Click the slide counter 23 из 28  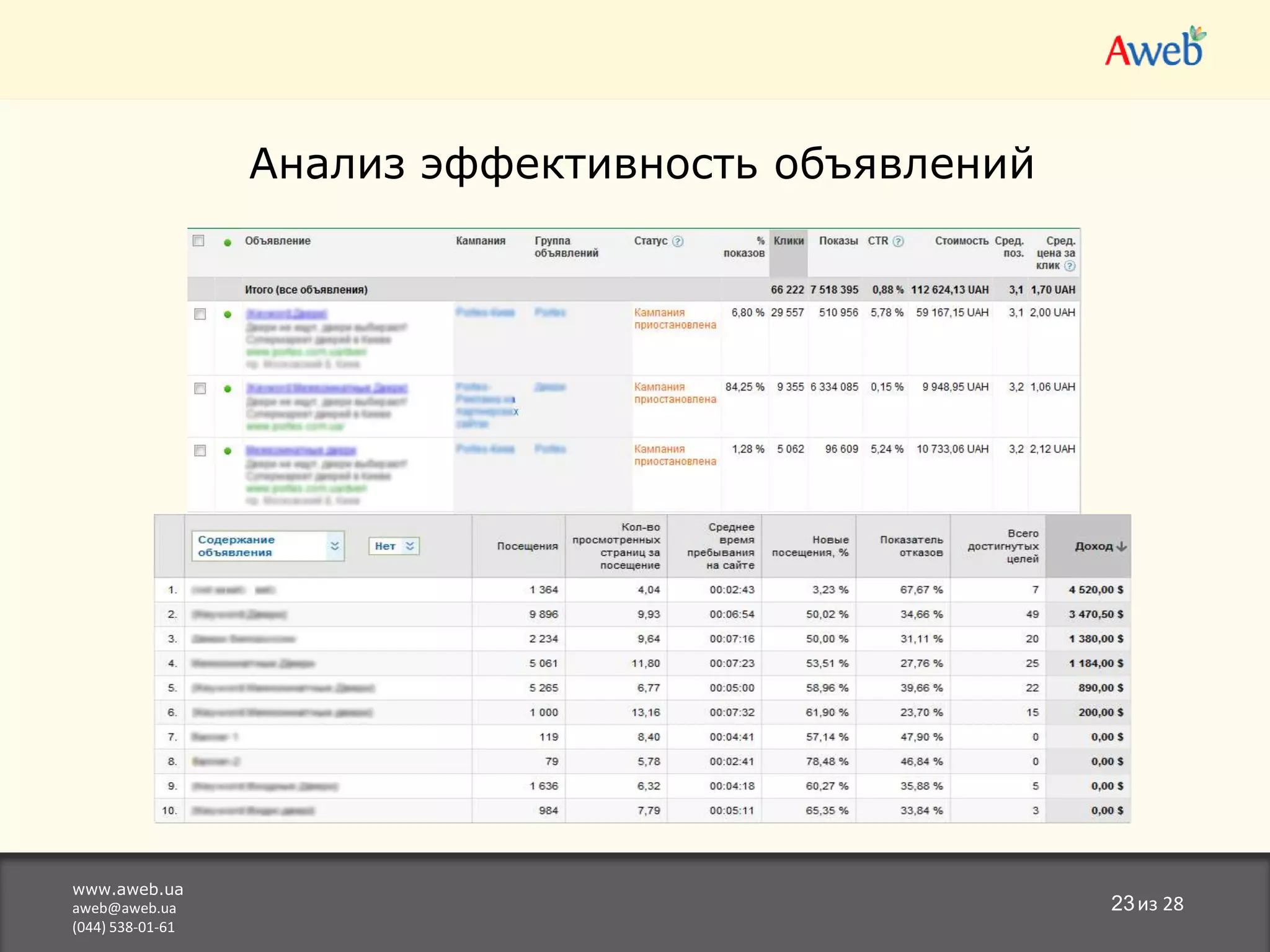1147,904
